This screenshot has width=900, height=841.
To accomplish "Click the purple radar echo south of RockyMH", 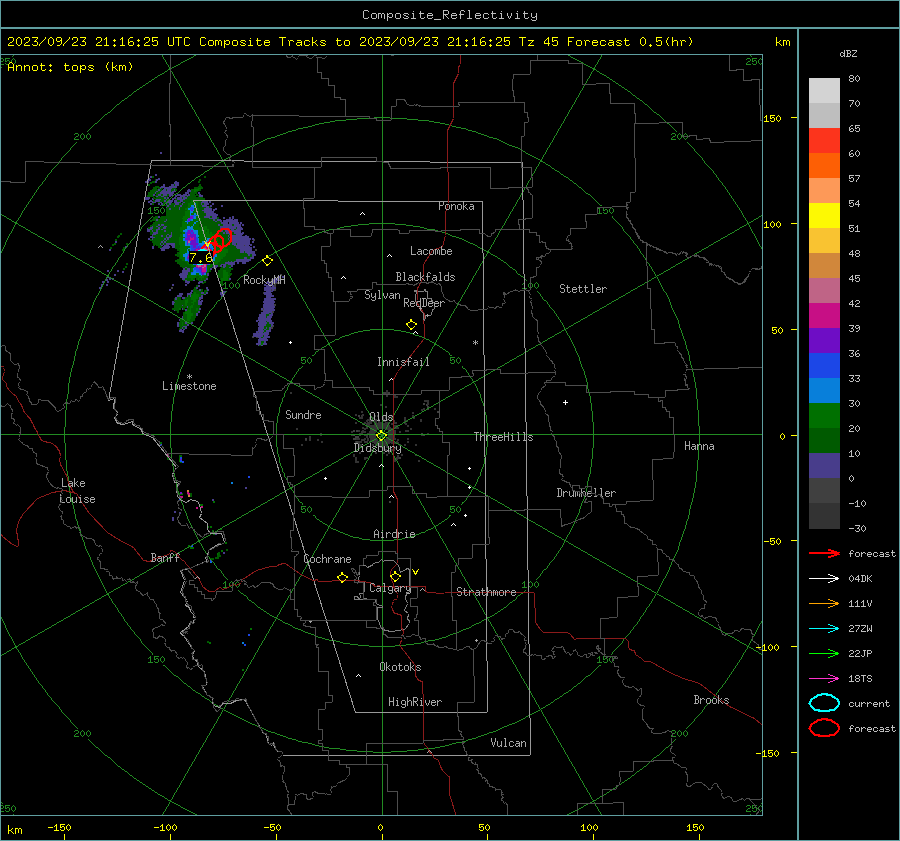I will click(x=265, y=315).
